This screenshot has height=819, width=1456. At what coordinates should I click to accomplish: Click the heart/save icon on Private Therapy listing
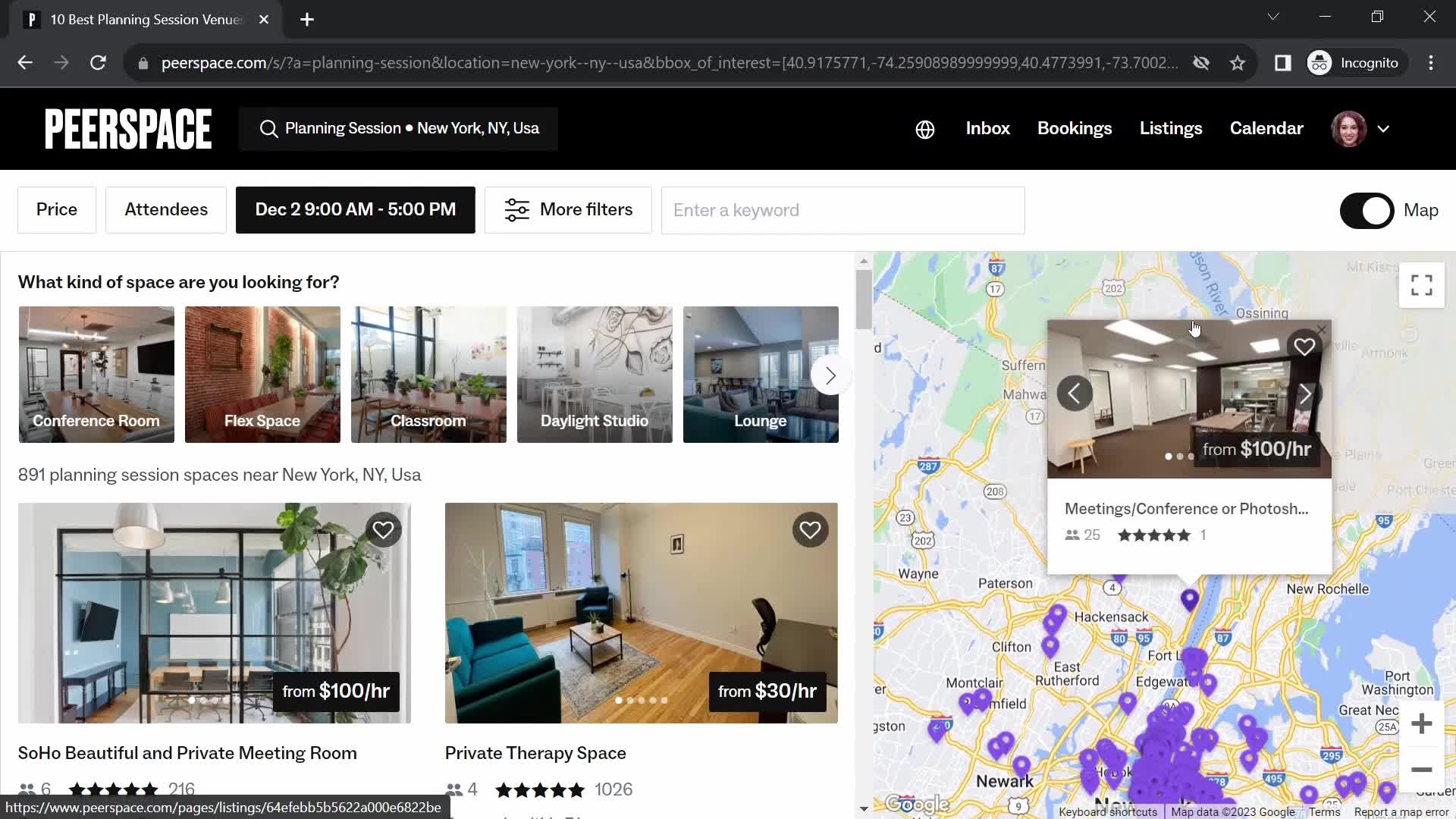810,530
